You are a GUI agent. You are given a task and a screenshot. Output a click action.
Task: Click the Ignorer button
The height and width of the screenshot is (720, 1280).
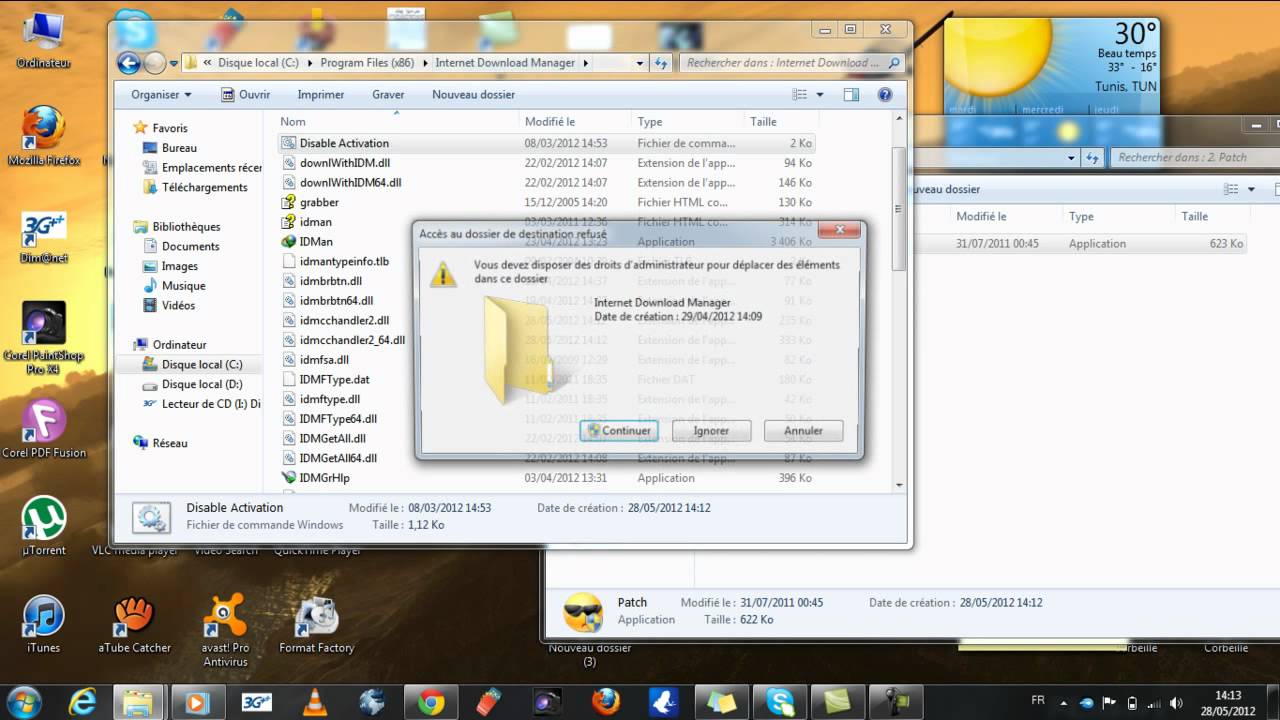(711, 431)
